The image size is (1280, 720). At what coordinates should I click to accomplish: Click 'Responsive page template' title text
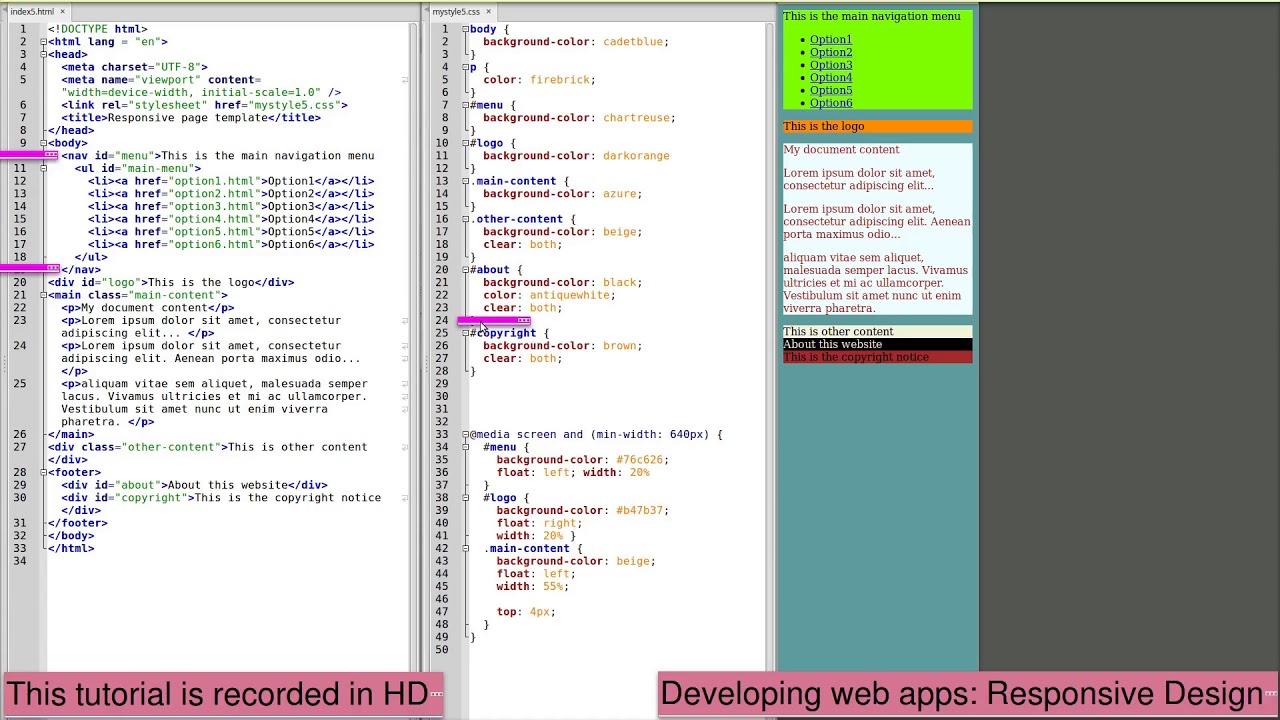pos(187,118)
